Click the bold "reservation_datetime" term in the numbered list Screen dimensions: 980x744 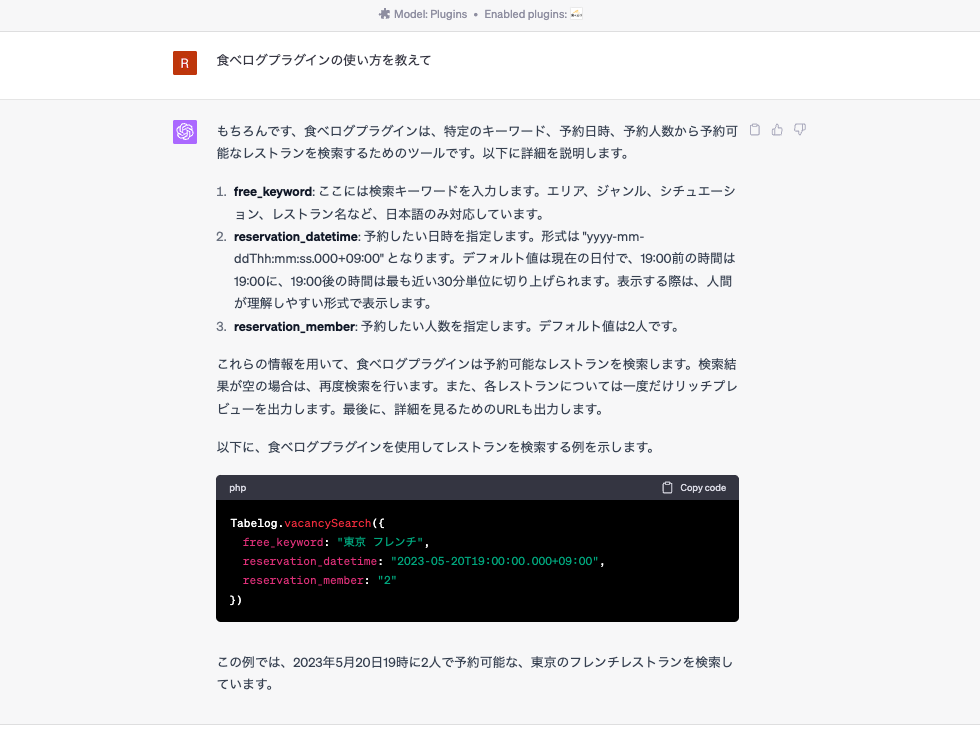pos(296,236)
